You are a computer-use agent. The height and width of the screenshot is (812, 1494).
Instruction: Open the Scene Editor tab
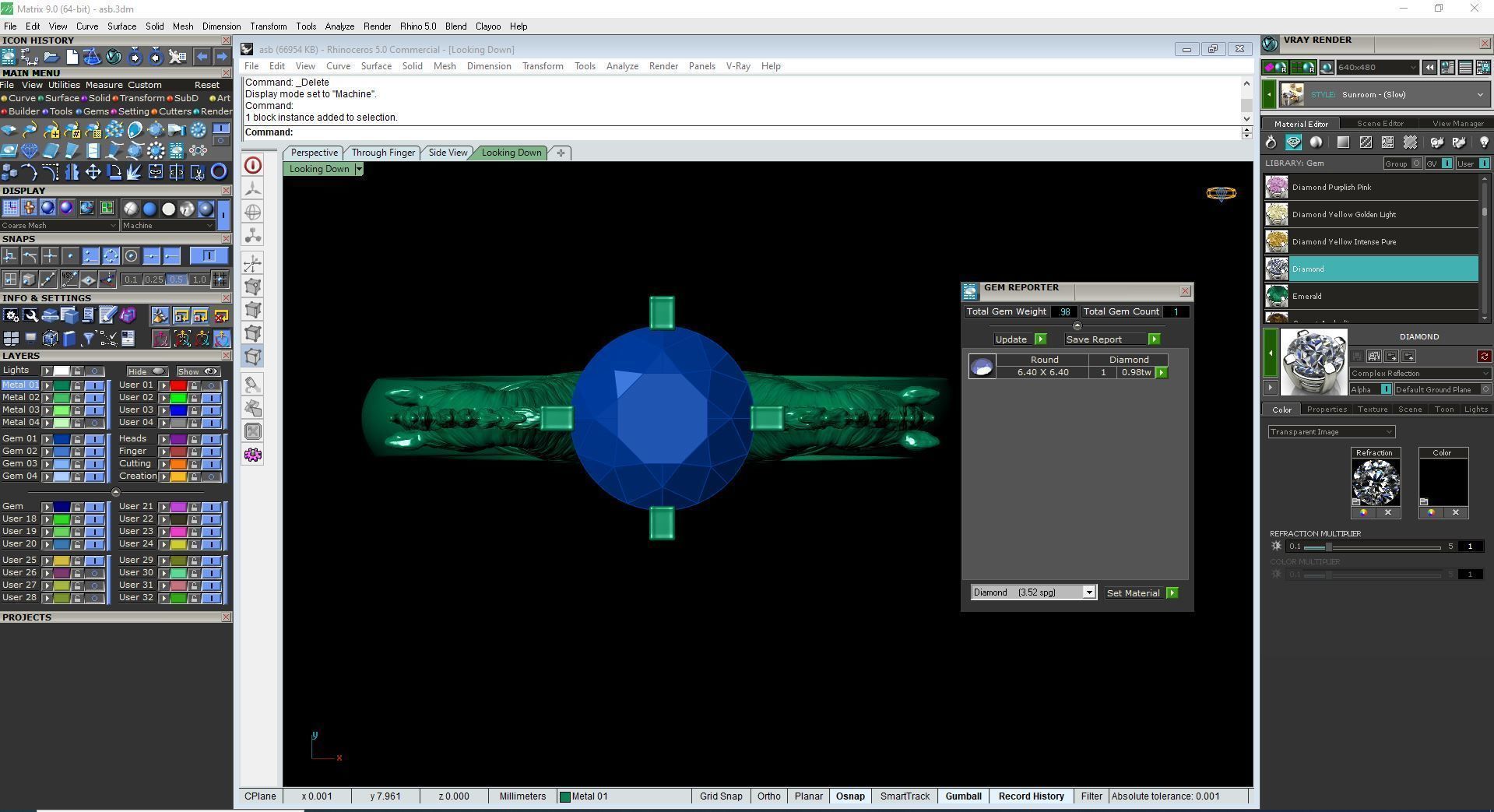[1380, 124]
